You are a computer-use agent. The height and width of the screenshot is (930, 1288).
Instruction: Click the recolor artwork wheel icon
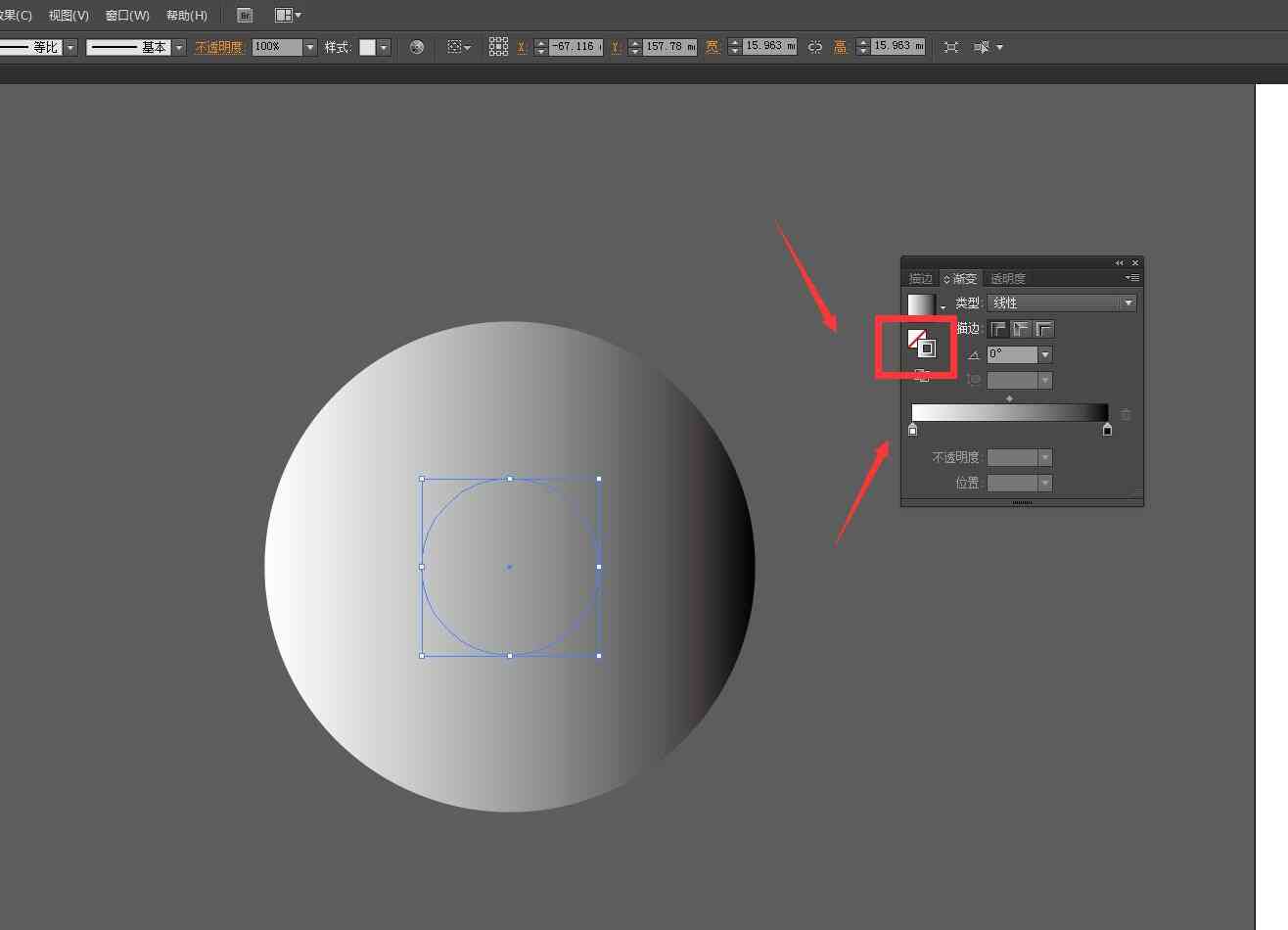click(x=417, y=47)
